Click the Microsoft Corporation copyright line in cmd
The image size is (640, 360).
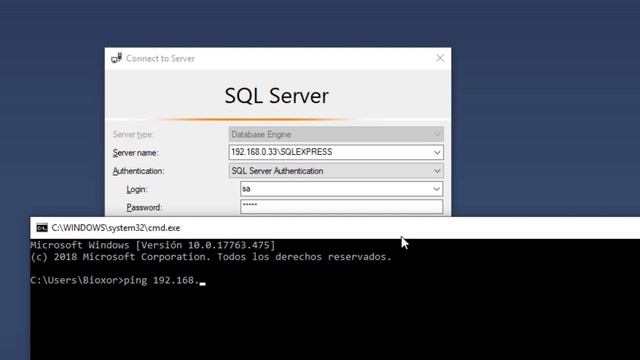211,257
